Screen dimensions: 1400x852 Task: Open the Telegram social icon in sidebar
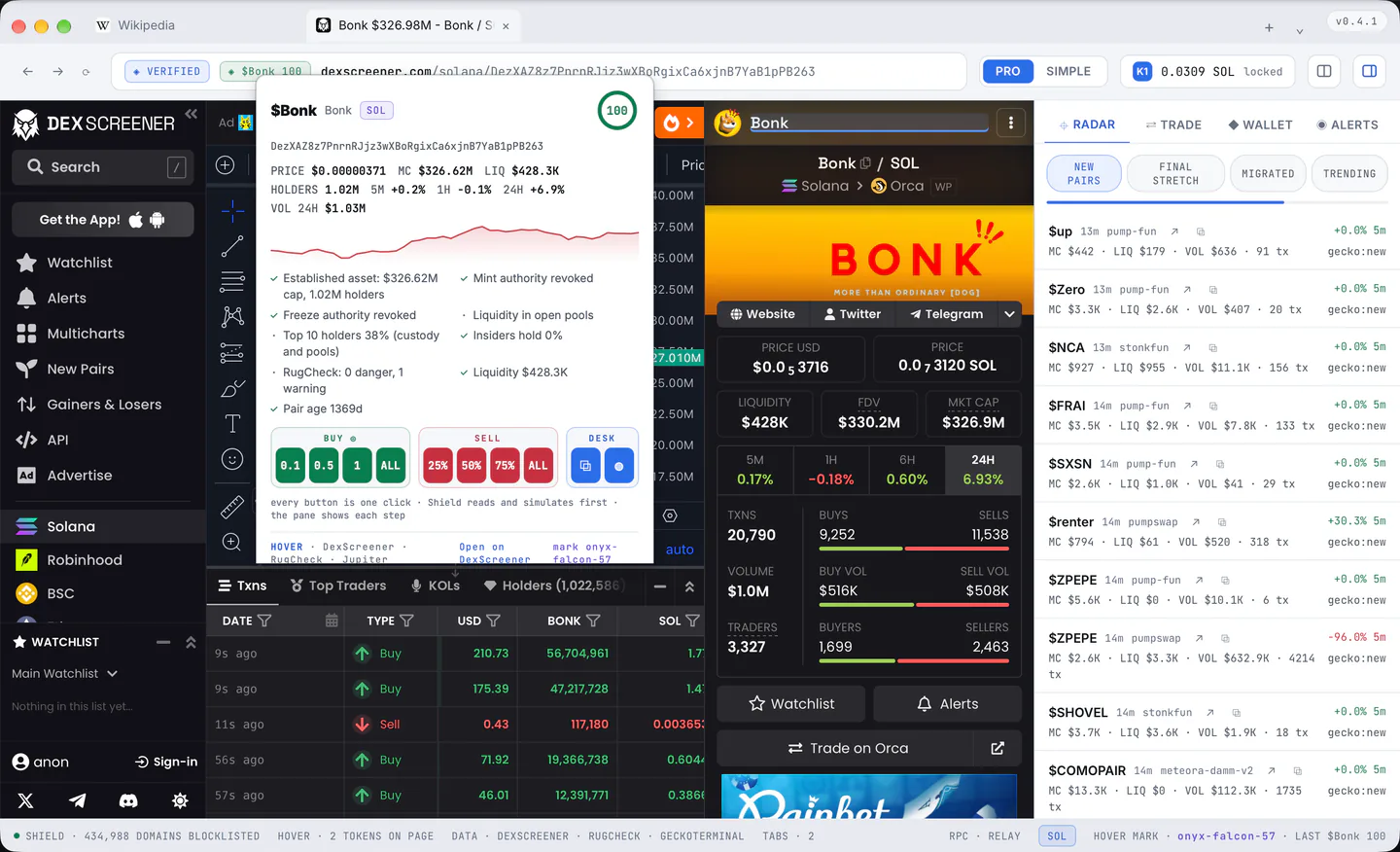click(x=77, y=800)
